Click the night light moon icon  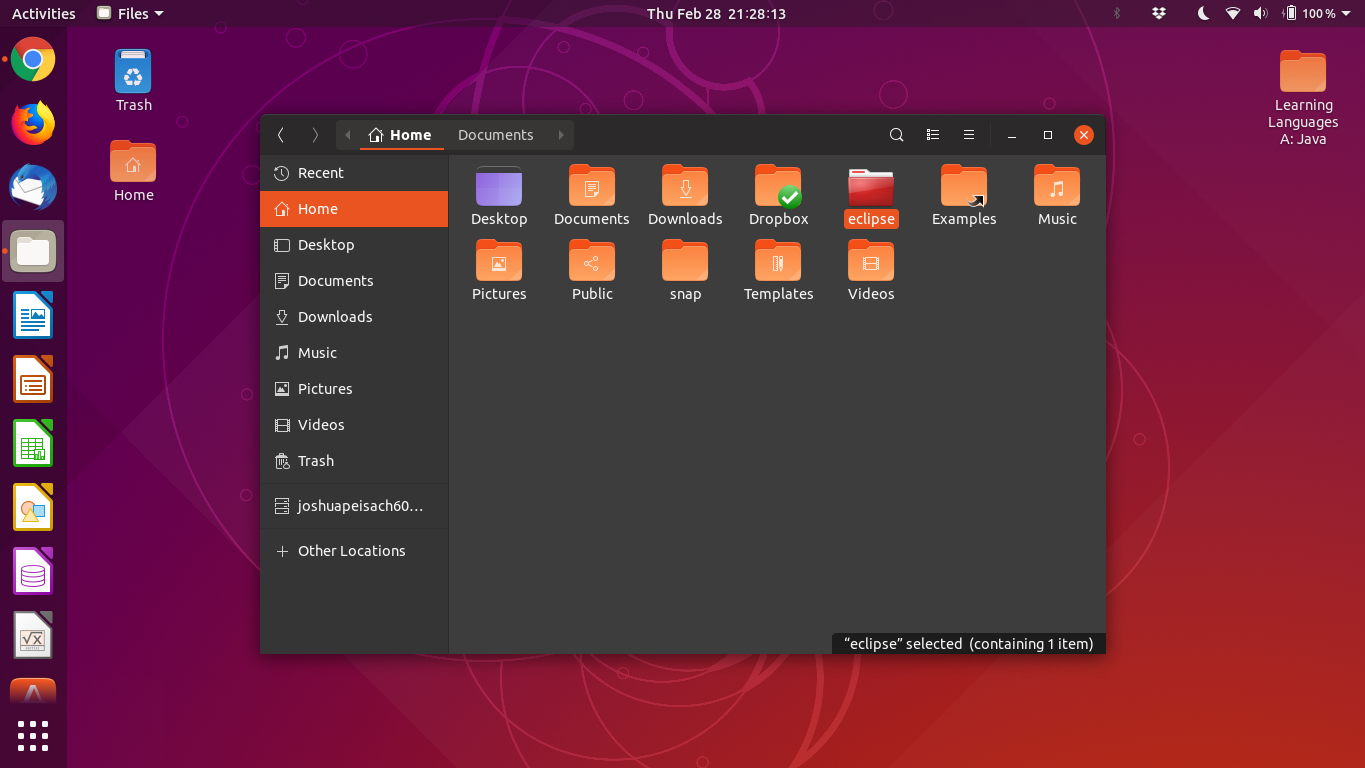[1204, 14]
